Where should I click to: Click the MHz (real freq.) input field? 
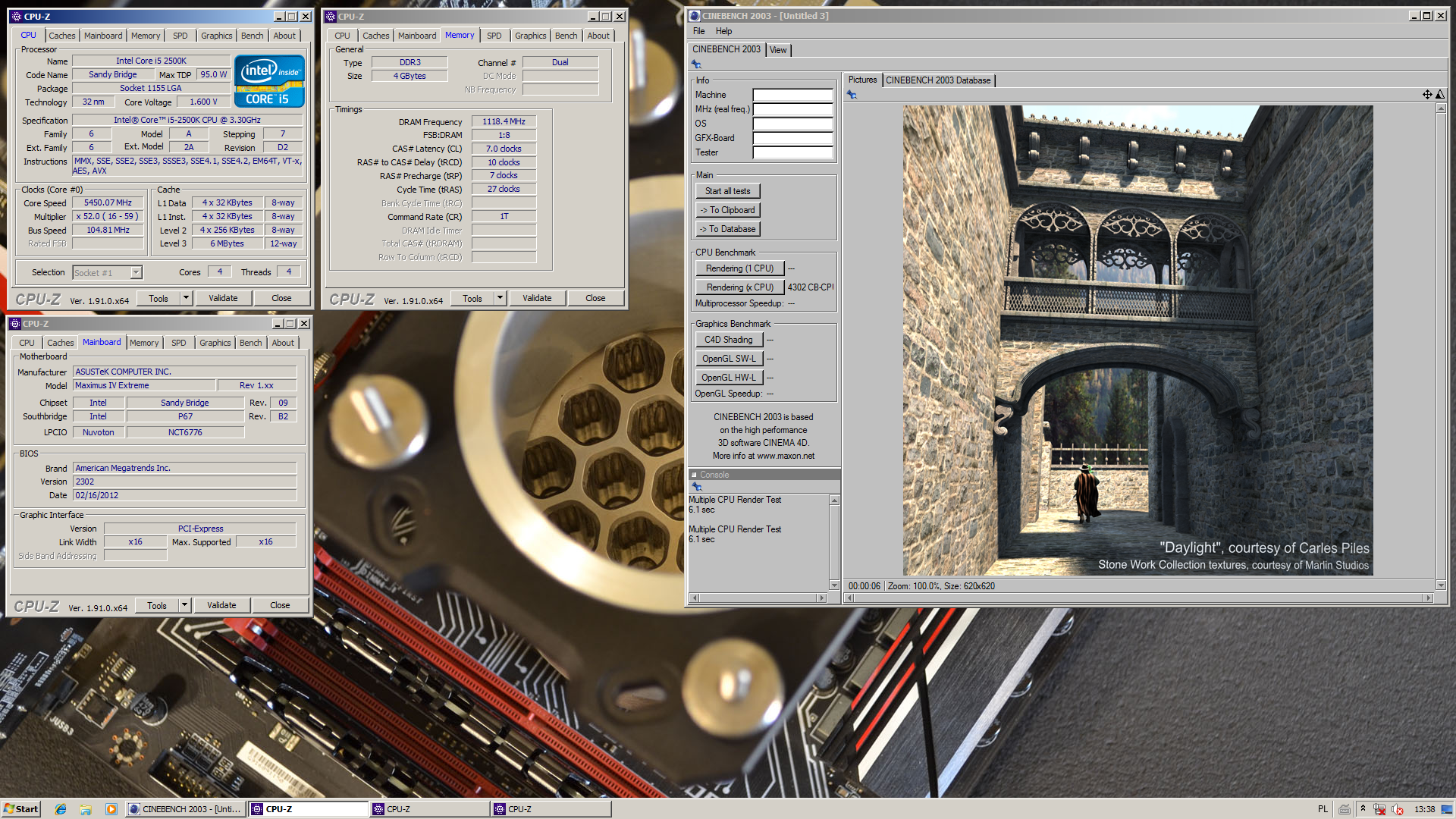(792, 109)
